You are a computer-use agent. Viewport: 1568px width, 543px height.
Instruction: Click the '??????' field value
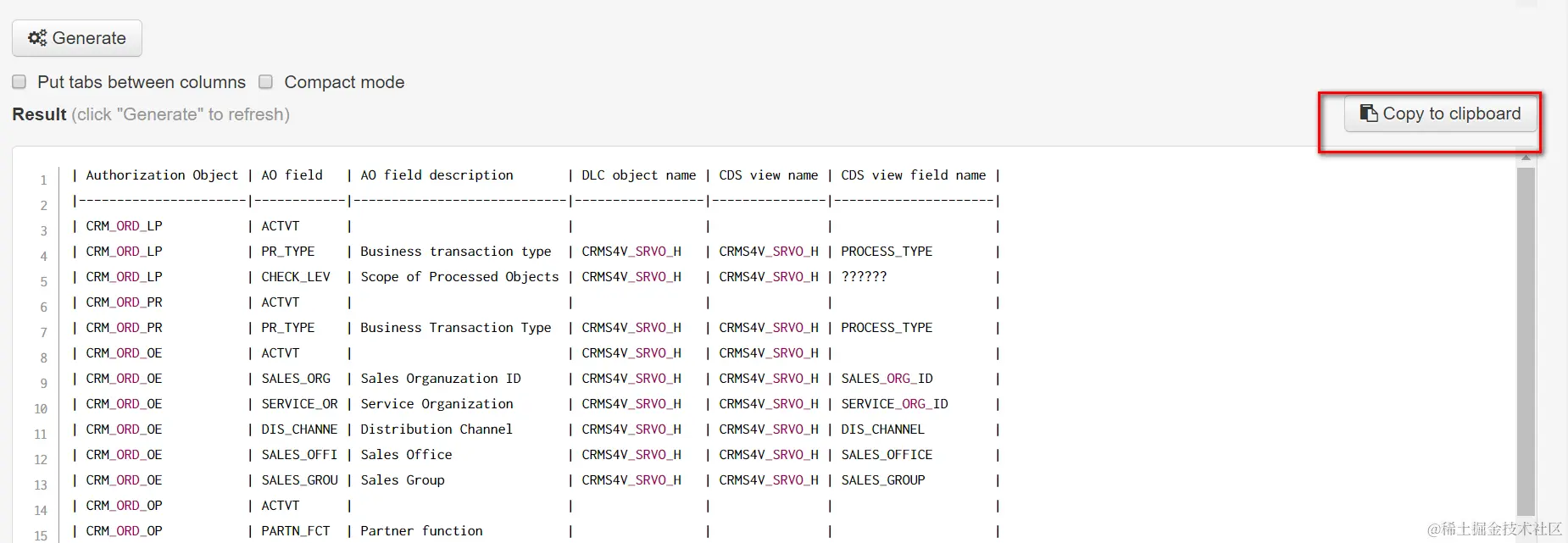pyautogui.click(x=864, y=277)
